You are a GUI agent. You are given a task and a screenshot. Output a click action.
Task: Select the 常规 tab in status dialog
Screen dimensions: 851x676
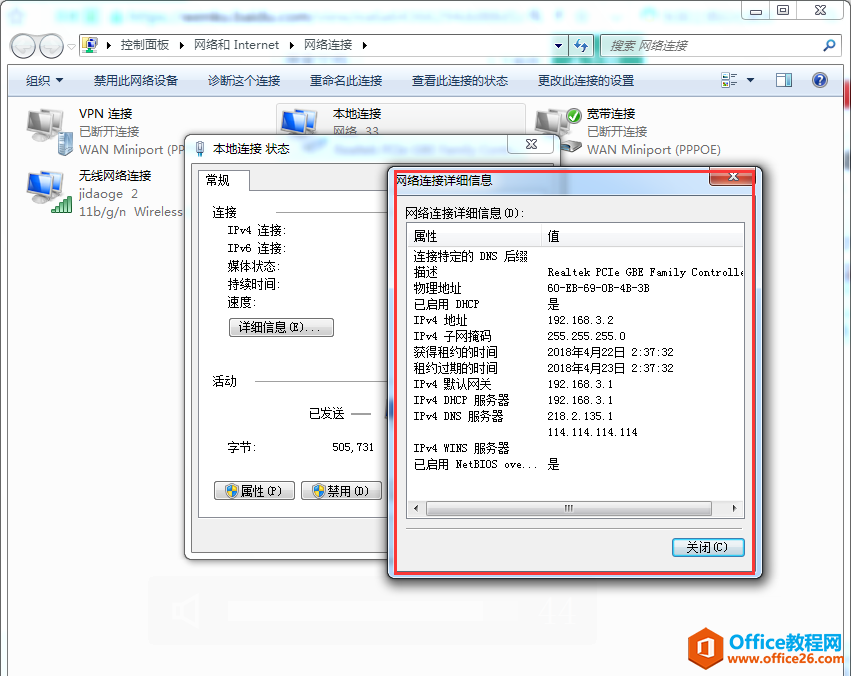click(x=224, y=180)
